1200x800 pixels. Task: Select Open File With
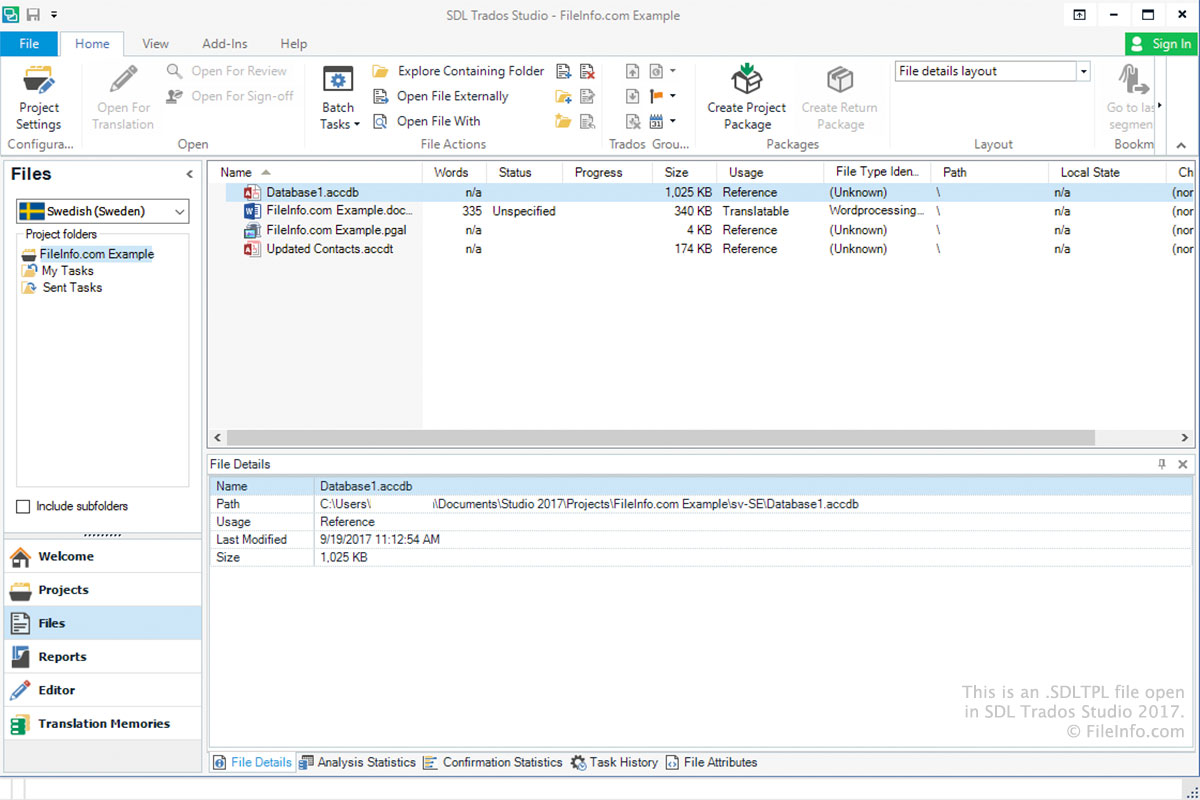click(426, 121)
